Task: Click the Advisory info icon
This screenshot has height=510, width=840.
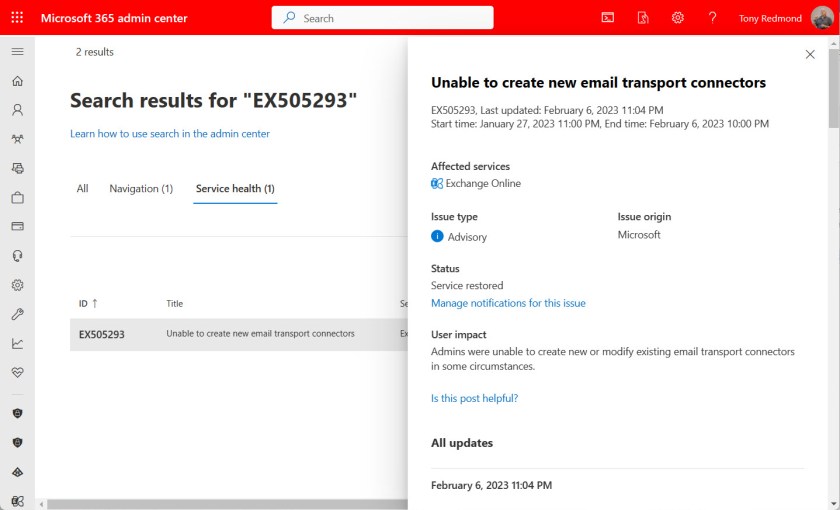Action: click(437, 236)
